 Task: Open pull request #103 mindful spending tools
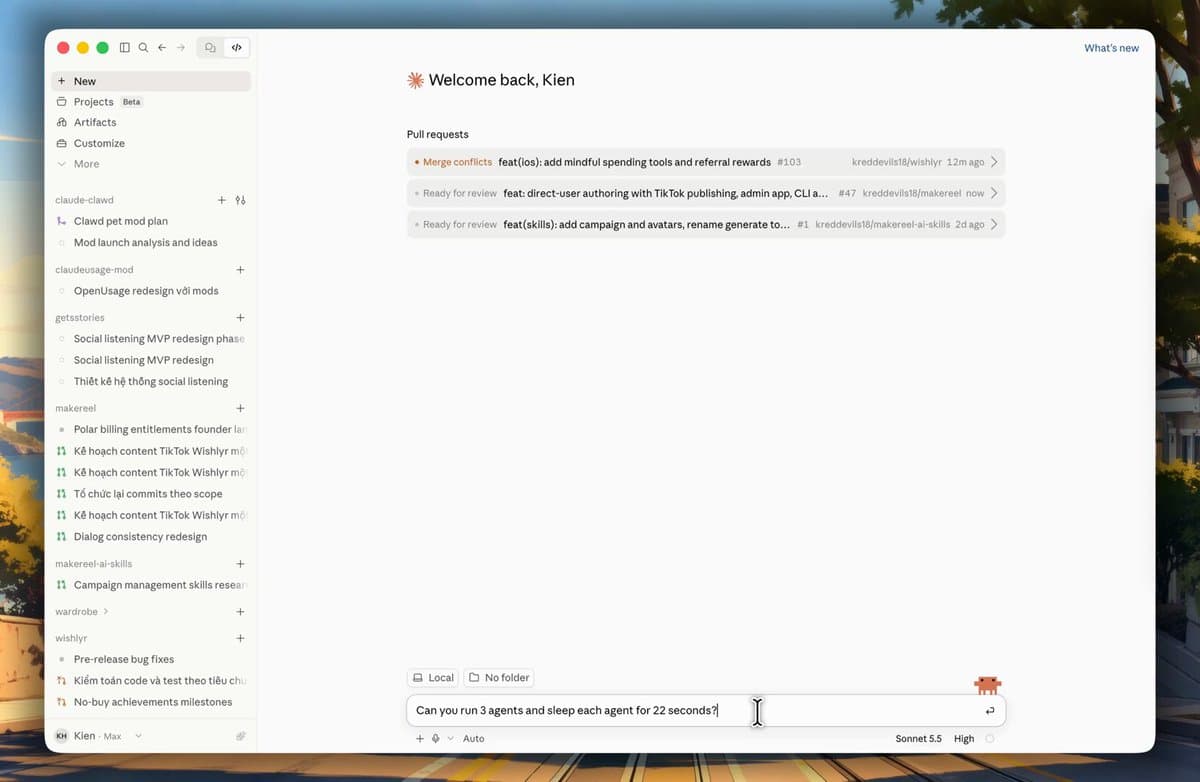[x=706, y=162]
